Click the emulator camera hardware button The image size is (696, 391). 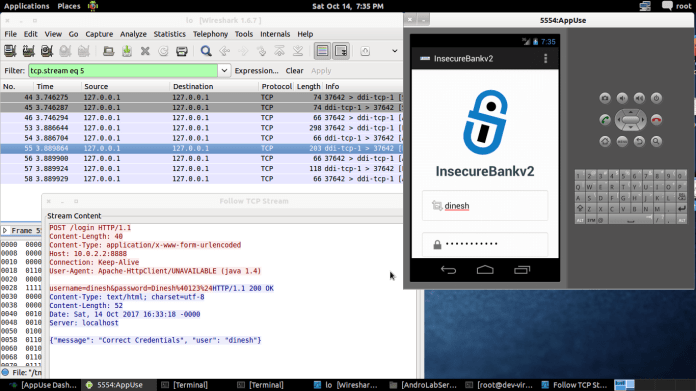tap(605, 98)
